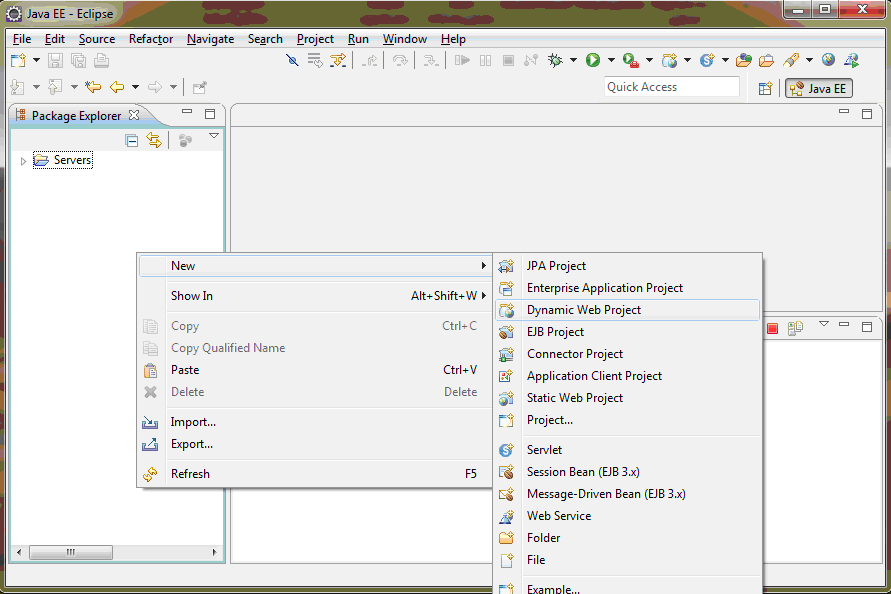
Task: Click the Package Explorer horizontal scrollbar thumb
Action: (x=71, y=552)
